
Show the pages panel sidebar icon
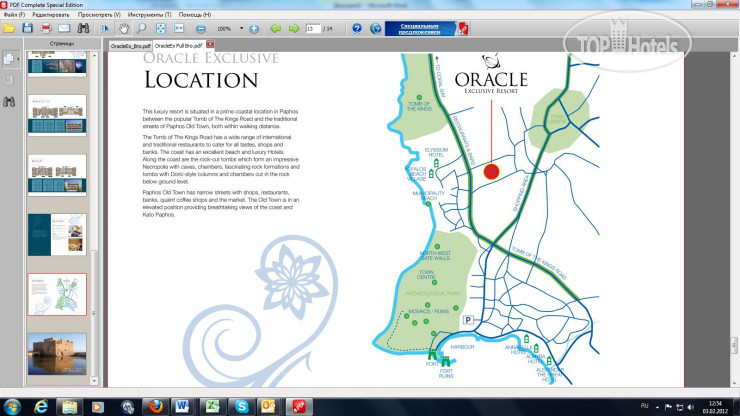9,59
